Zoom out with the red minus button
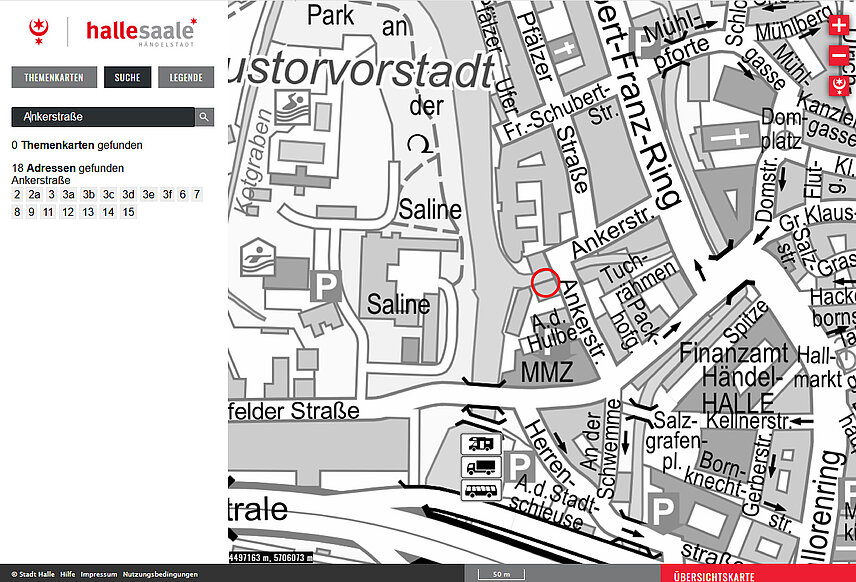 (x=839, y=55)
